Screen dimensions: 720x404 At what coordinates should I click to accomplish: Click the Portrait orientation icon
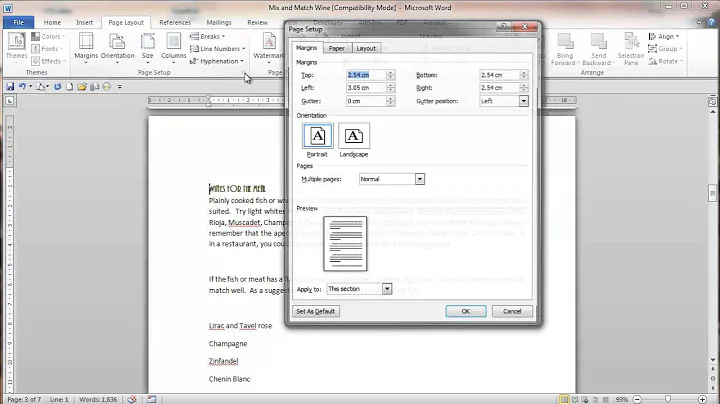317,136
